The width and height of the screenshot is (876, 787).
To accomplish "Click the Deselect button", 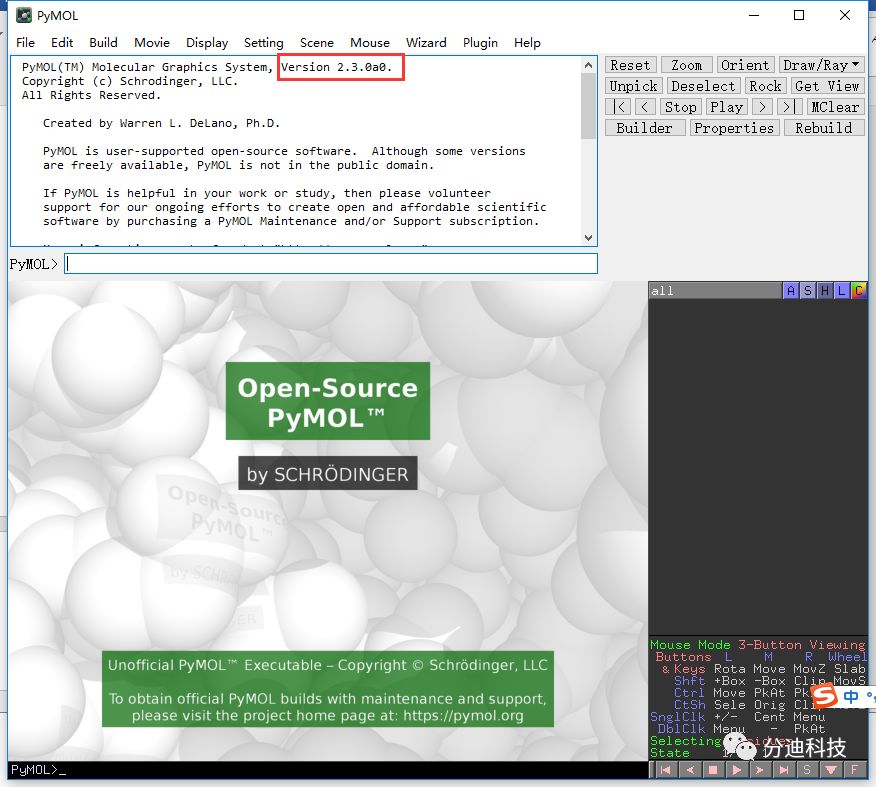I will [703, 86].
